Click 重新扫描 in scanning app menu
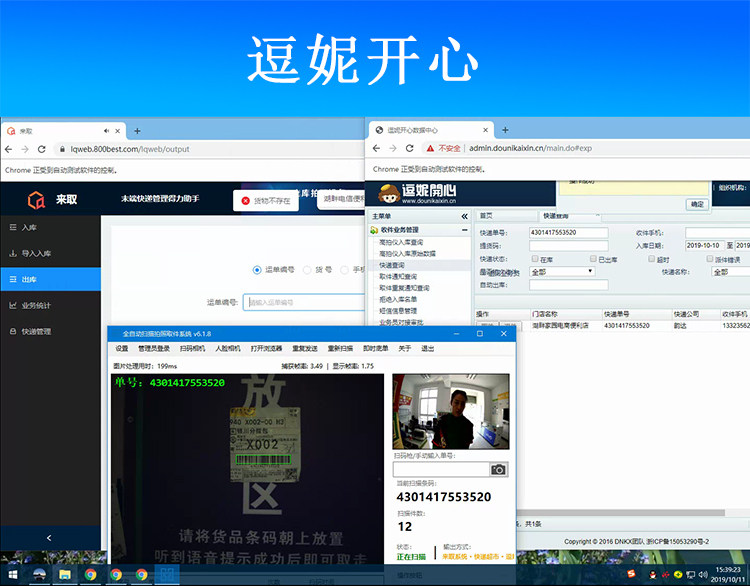Image resolution: width=750 pixels, height=586 pixels. pyautogui.click(x=340, y=348)
